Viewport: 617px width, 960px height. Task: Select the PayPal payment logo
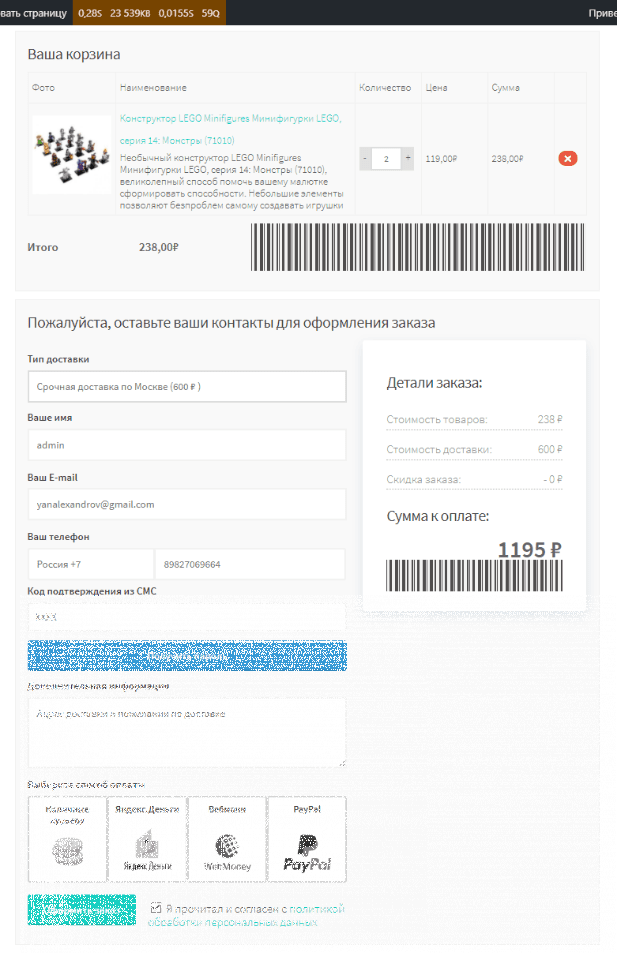[x=306, y=853]
